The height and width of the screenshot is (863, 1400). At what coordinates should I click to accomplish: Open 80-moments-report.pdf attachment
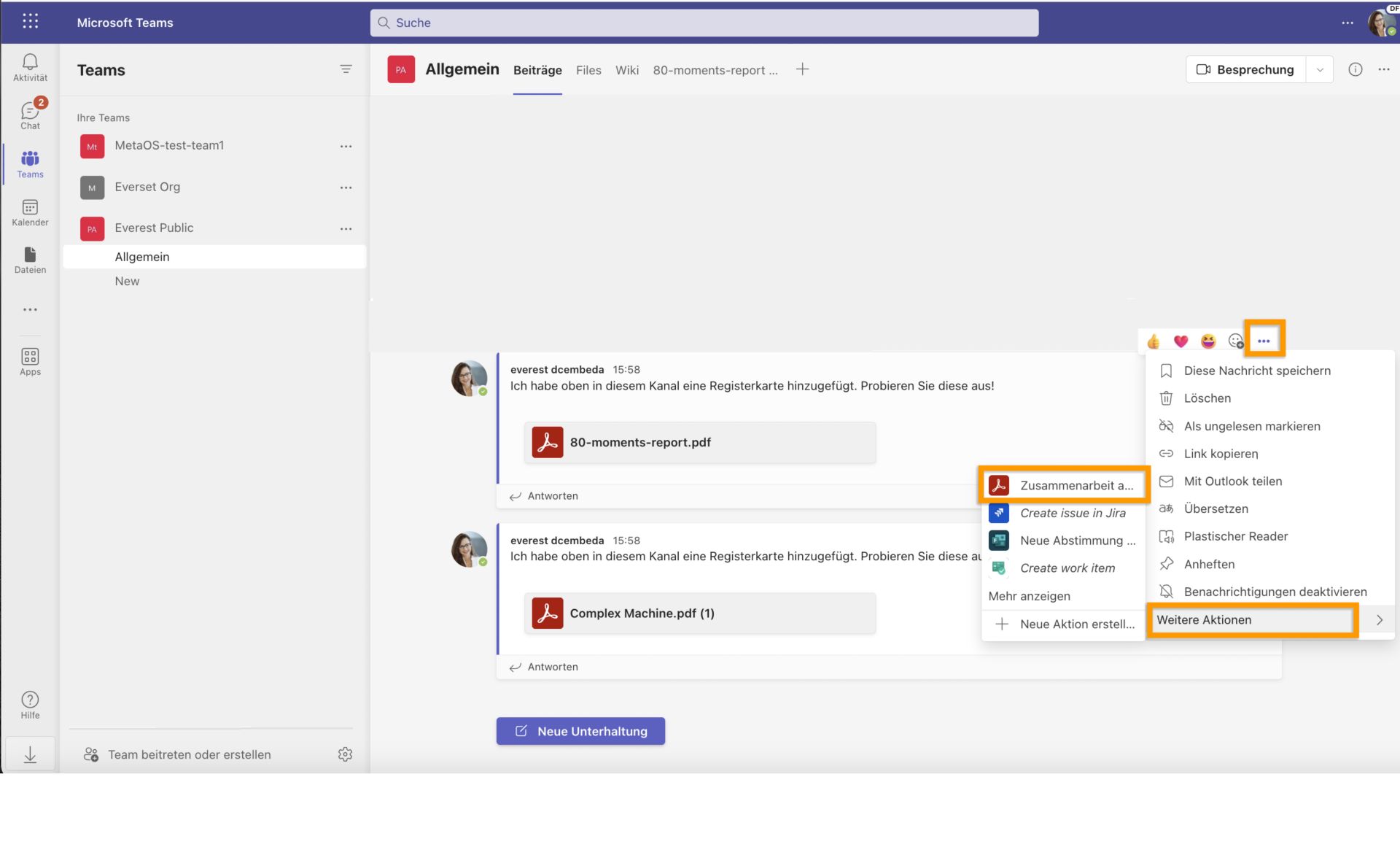(700, 442)
